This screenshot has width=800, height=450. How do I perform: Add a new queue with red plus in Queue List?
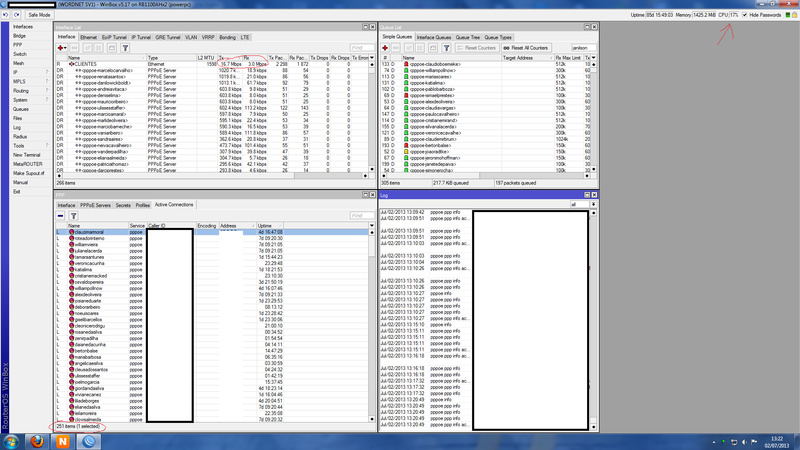(385, 48)
